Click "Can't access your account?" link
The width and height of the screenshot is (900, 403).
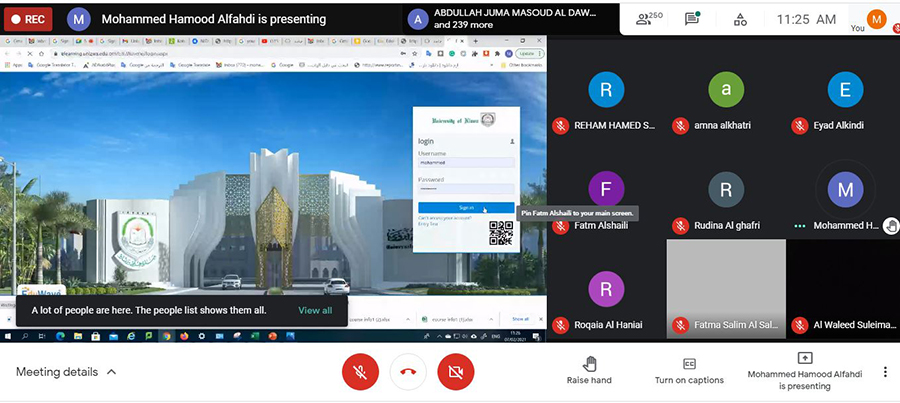tap(444, 218)
